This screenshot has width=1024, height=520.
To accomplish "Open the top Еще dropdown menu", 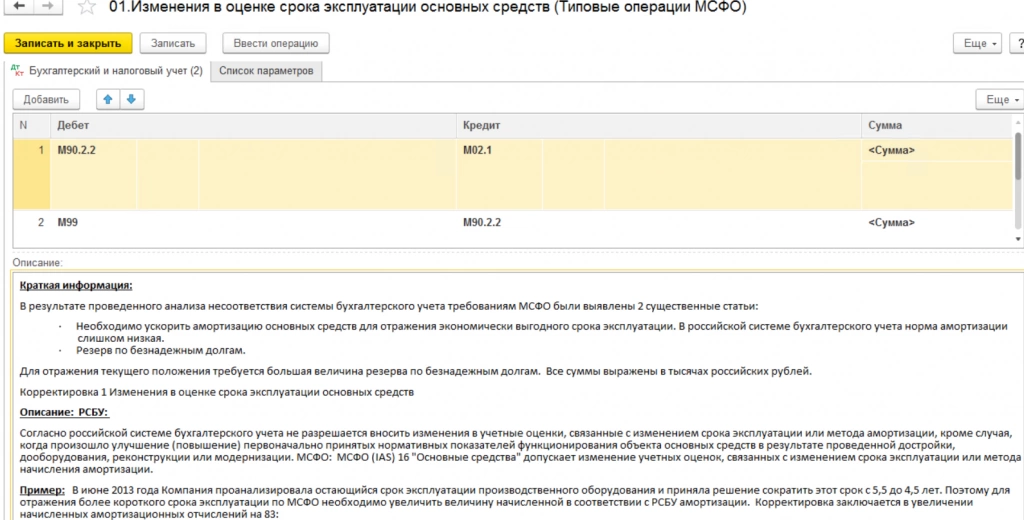I will tap(977, 43).
